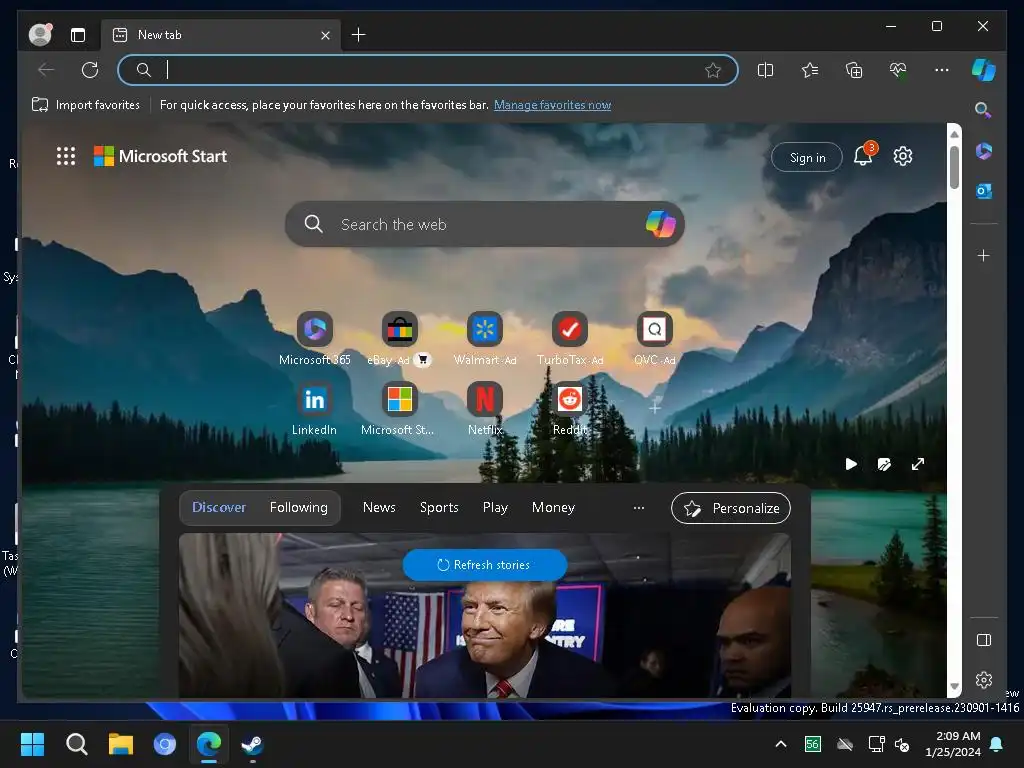Click the page vertical scrollbar thumb
This screenshot has width=1024, height=768.
click(954, 167)
